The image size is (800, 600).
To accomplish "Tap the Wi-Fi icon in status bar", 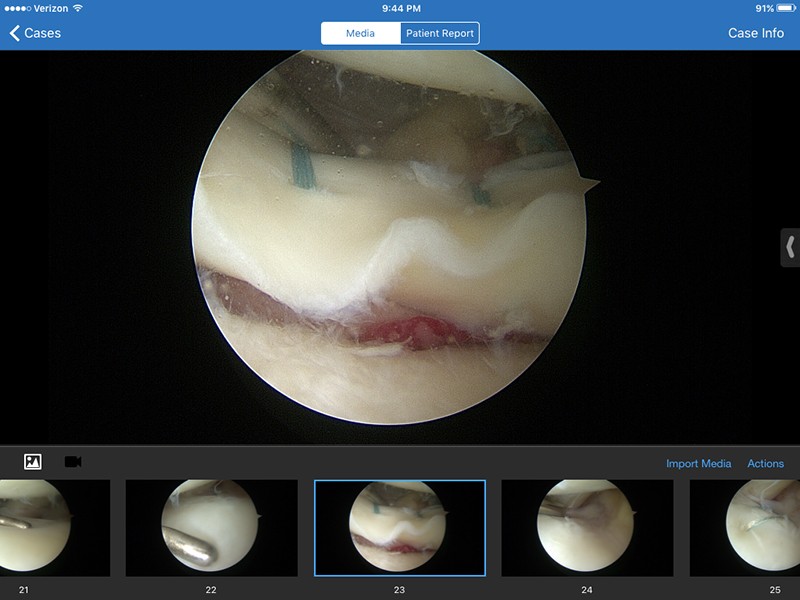I will pyautogui.click(x=78, y=8).
